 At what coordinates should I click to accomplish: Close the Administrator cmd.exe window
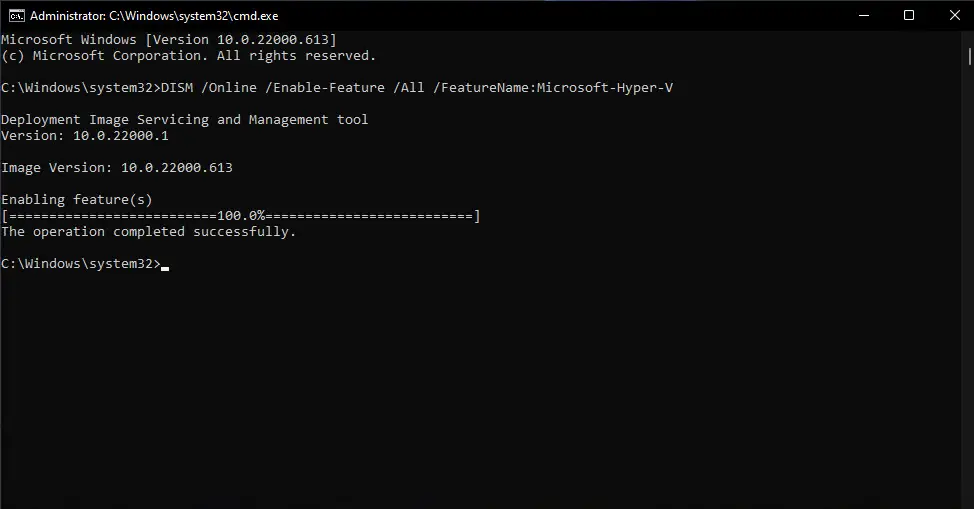(x=952, y=15)
